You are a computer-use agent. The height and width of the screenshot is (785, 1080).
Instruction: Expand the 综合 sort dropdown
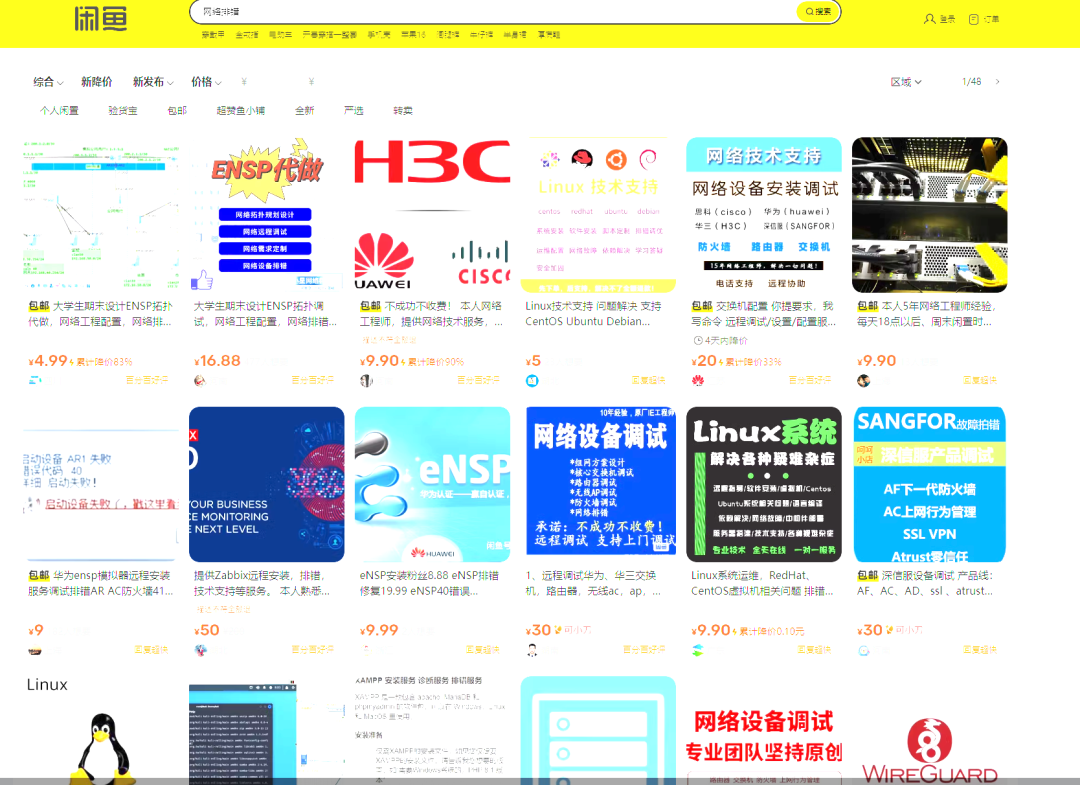pyautogui.click(x=48, y=82)
